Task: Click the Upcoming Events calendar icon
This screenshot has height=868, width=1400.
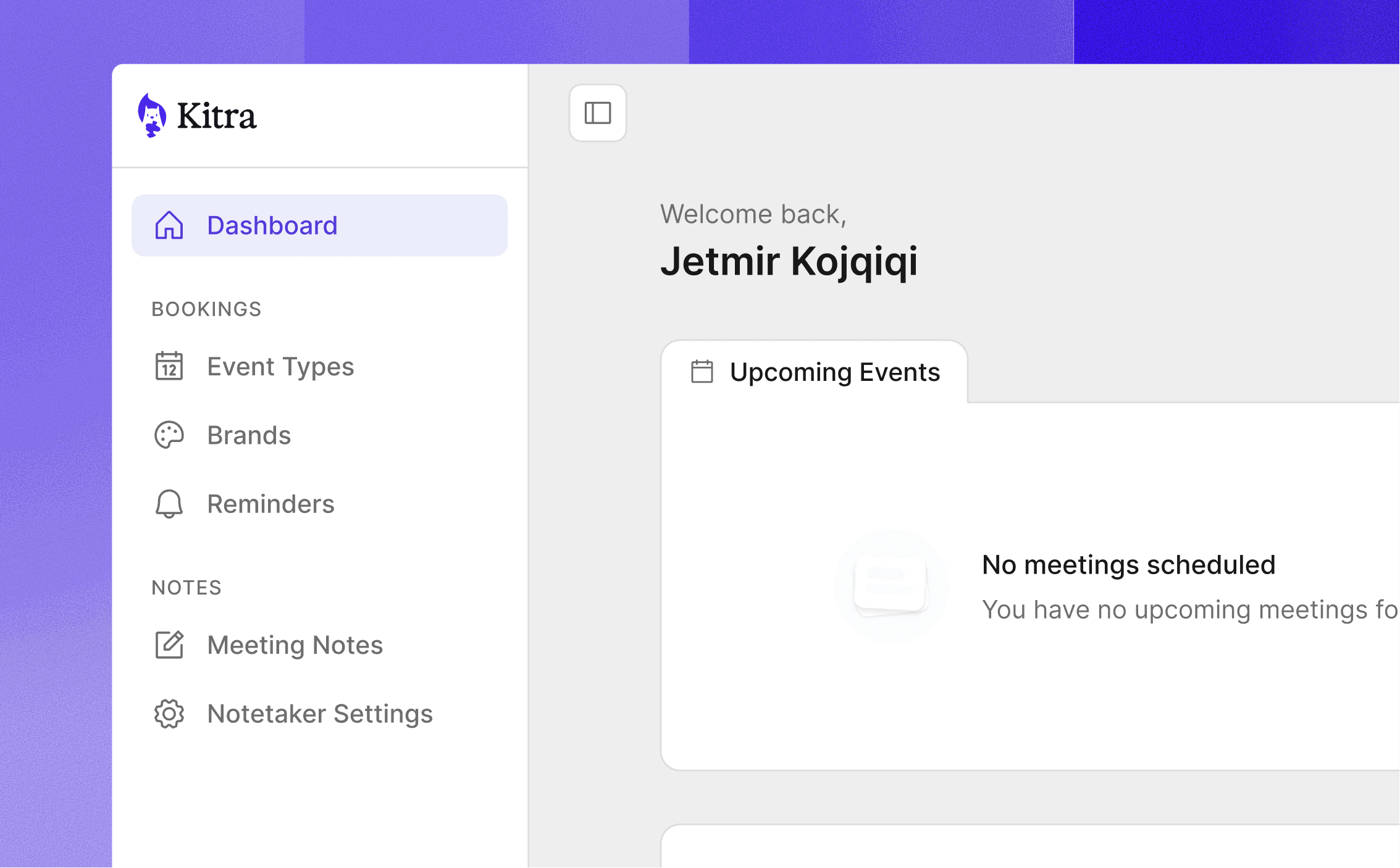Action: tap(702, 372)
